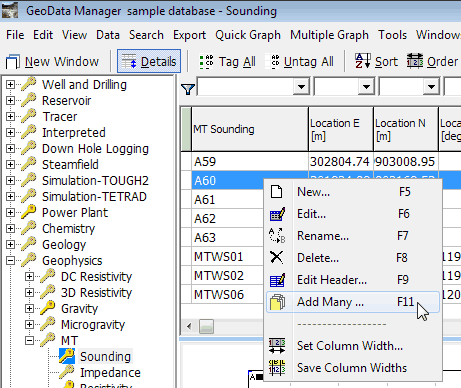Viewport: 461px width, 388px height.
Task: Collapse the Geophysics tree node
Action: [10, 261]
